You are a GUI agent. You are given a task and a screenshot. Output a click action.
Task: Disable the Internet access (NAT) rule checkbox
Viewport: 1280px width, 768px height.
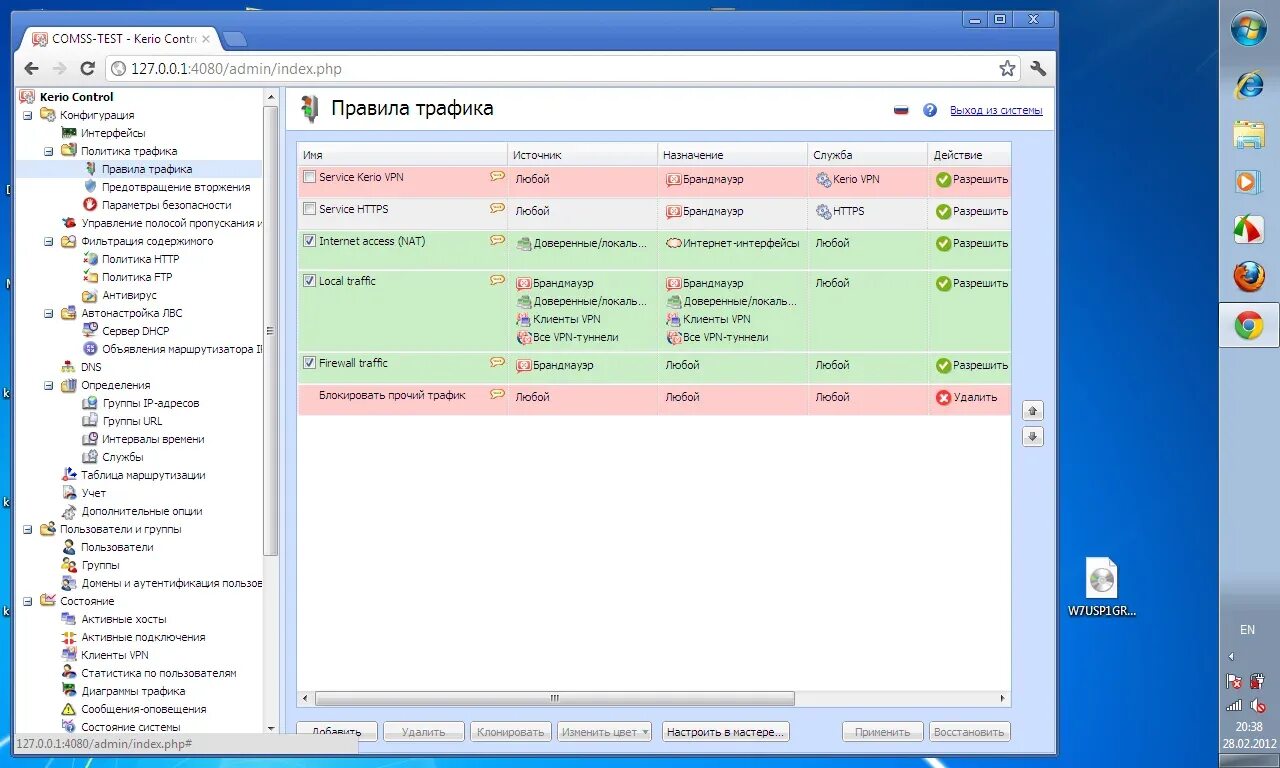coord(309,241)
